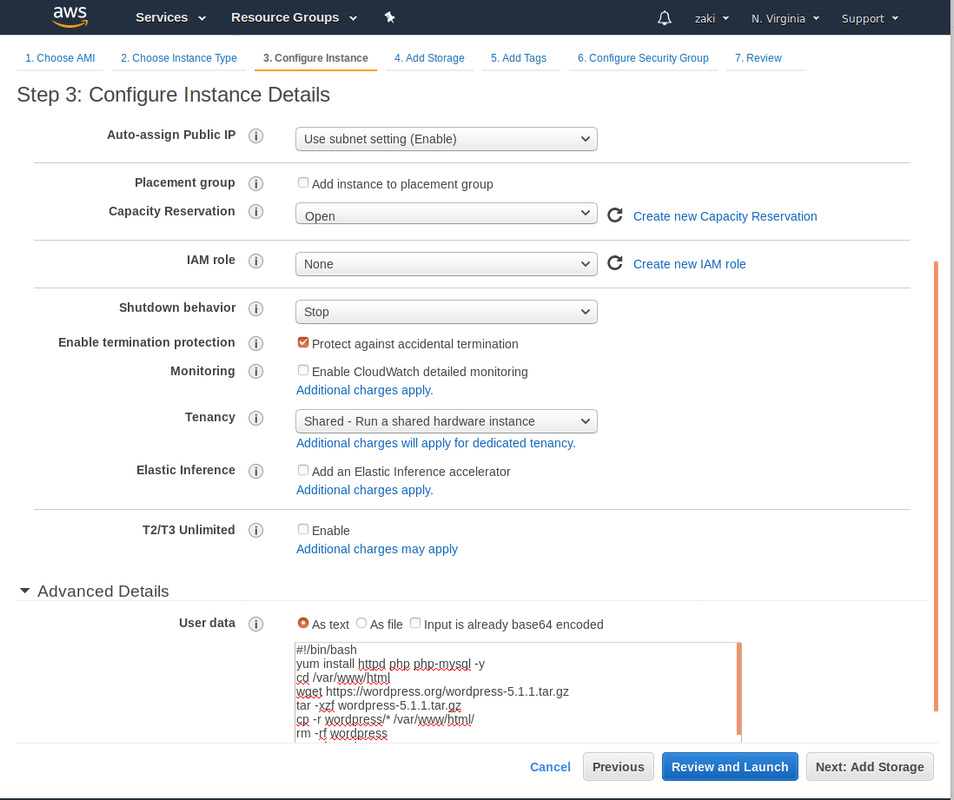The image size is (954, 800).
Task: Refresh the IAM role list
Action: 614,263
